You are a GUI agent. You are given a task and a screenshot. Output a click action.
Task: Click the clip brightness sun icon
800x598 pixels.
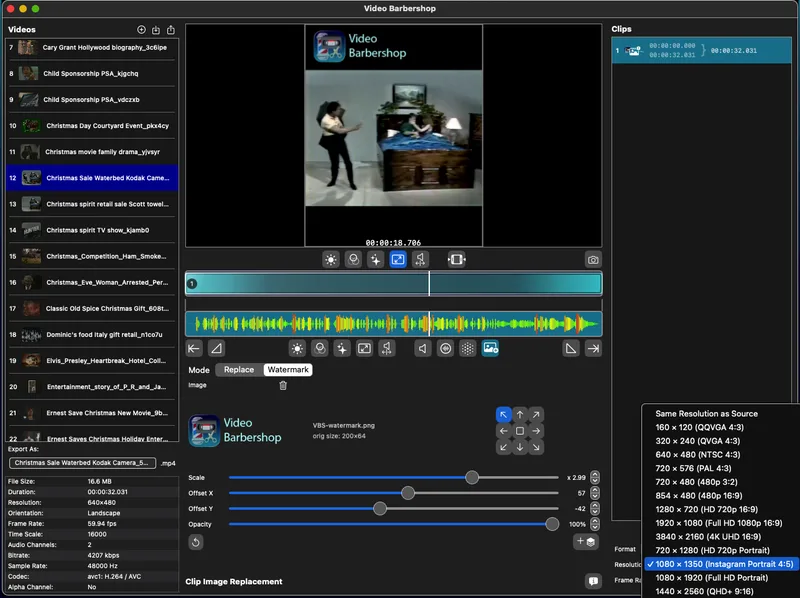(297, 349)
